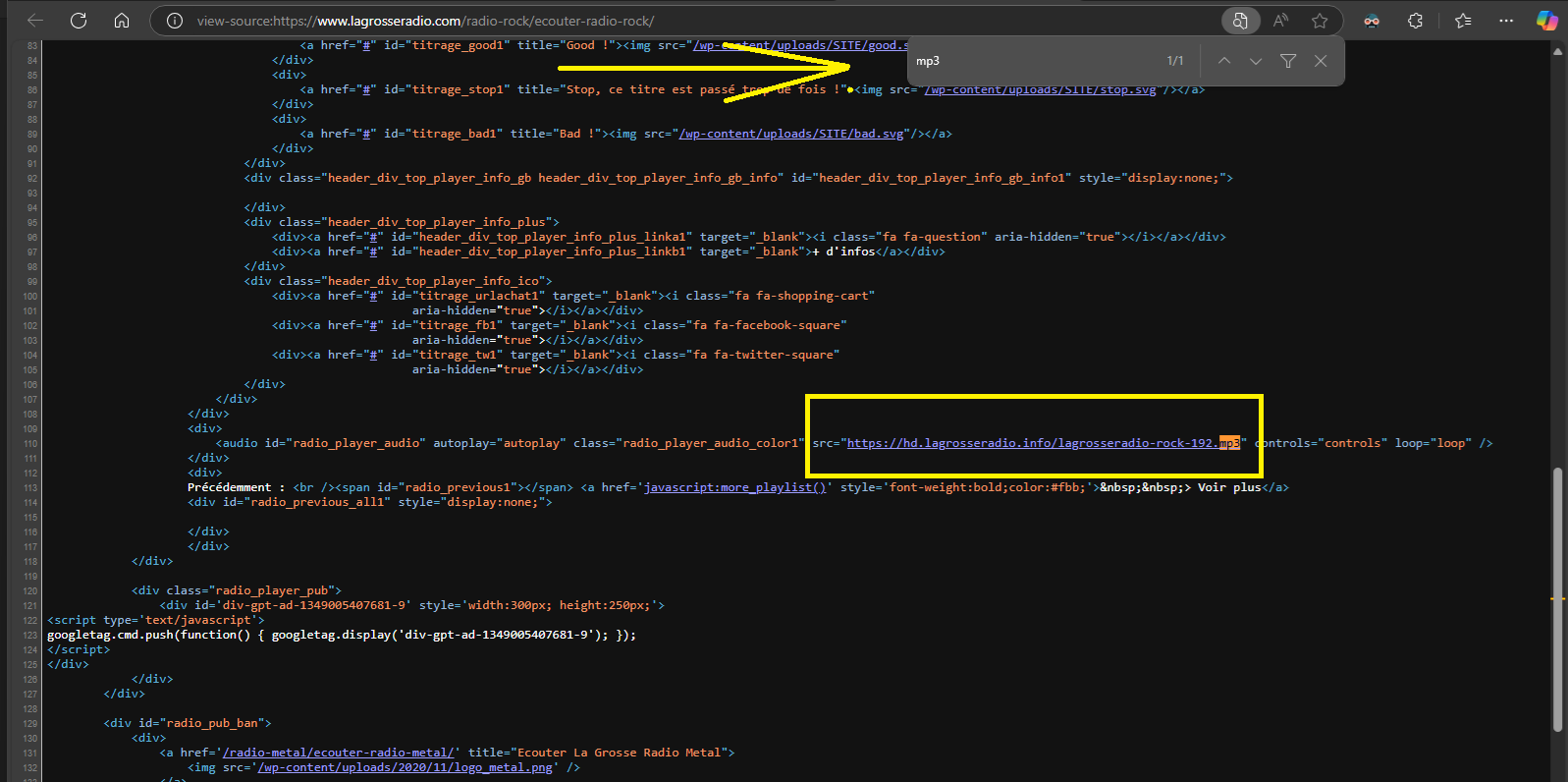This screenshot has height=782, width=1568.
Task: Open the goggles-face extension icon
Action: [x=1372, y=21]
